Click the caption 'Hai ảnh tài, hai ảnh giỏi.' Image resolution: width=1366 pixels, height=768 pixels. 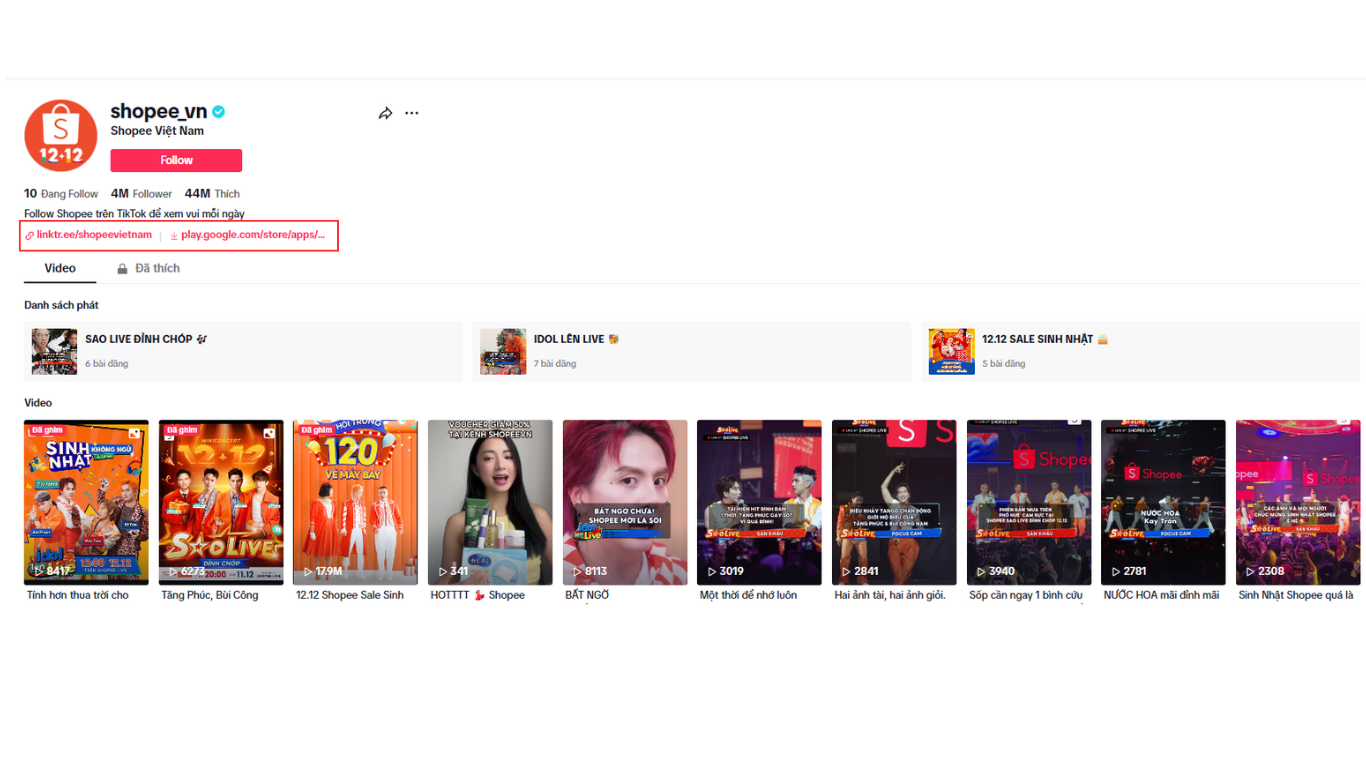pos(890,595)
